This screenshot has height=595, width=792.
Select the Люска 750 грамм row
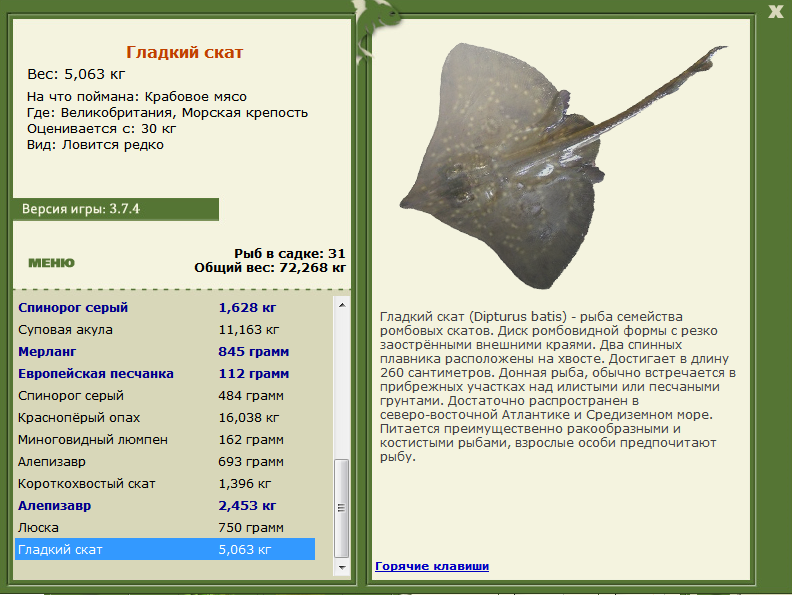[x=165, y=527]
